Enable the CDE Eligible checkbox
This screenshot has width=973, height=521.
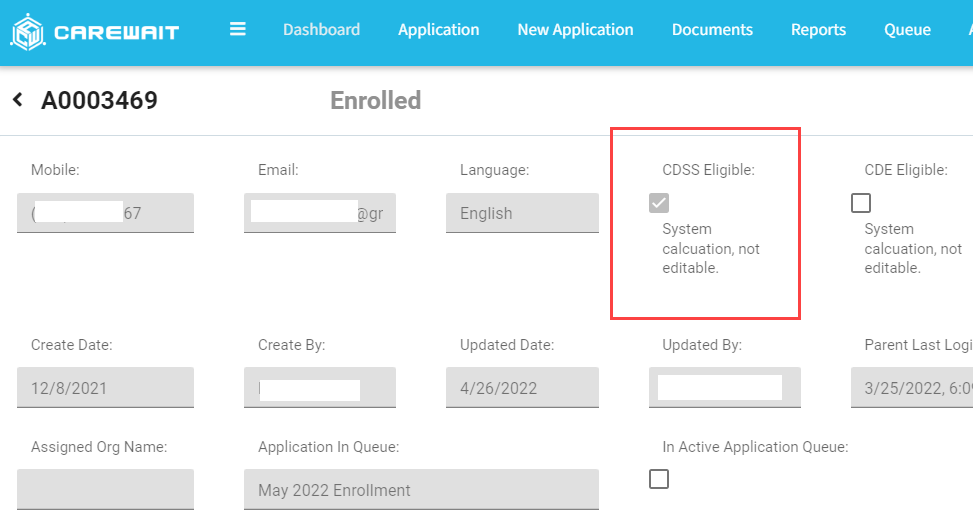(861, 203)
